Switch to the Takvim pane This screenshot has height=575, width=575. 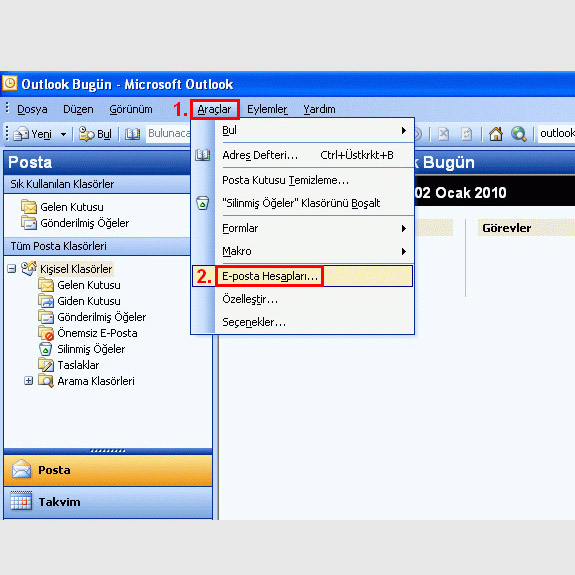pyautogui.click(x=108, y=502)
